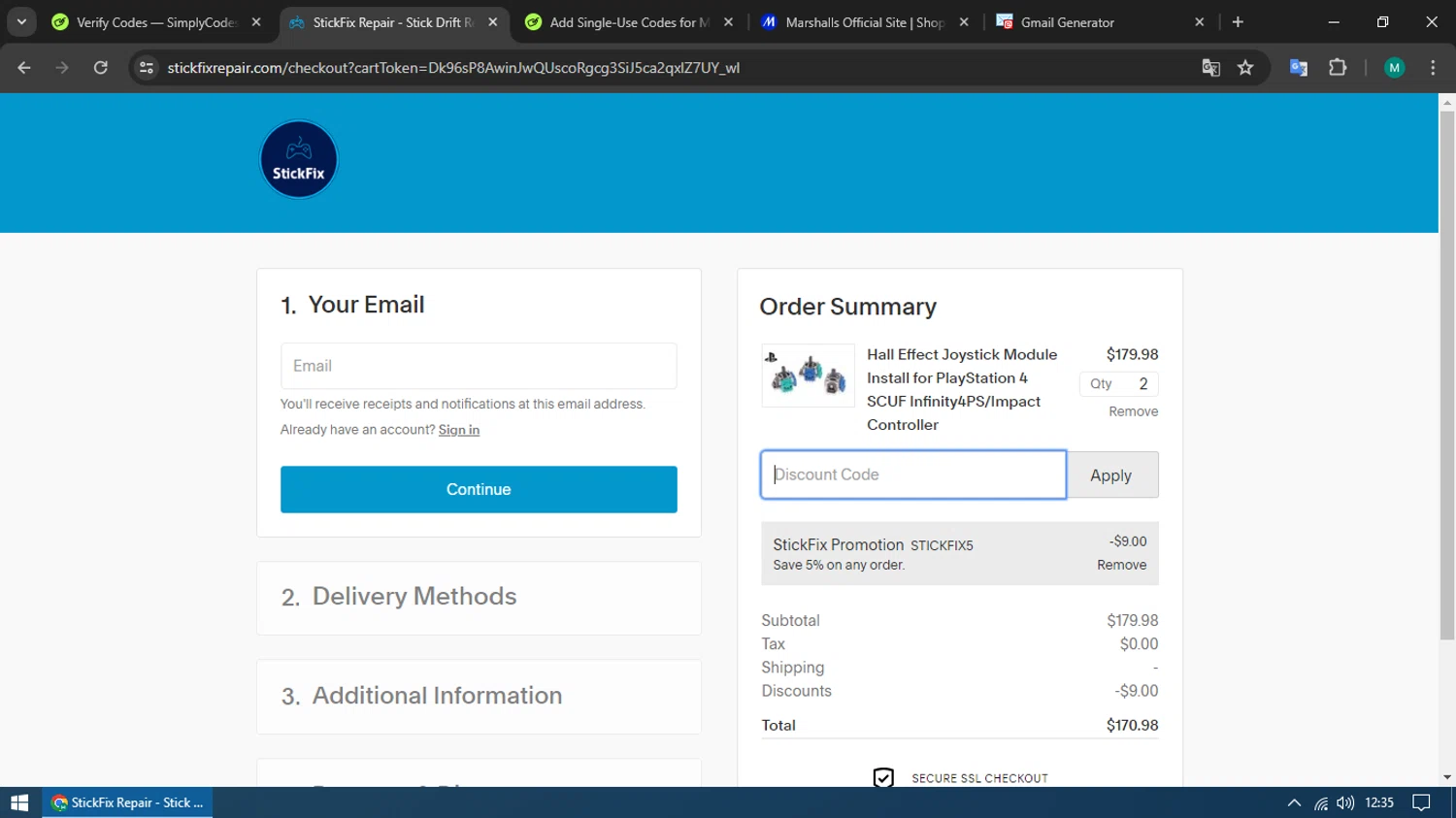This screenshot has height=818, width=1456.
Task: Click the secure SSL checkout shield icon
Action: coord(883,778)
